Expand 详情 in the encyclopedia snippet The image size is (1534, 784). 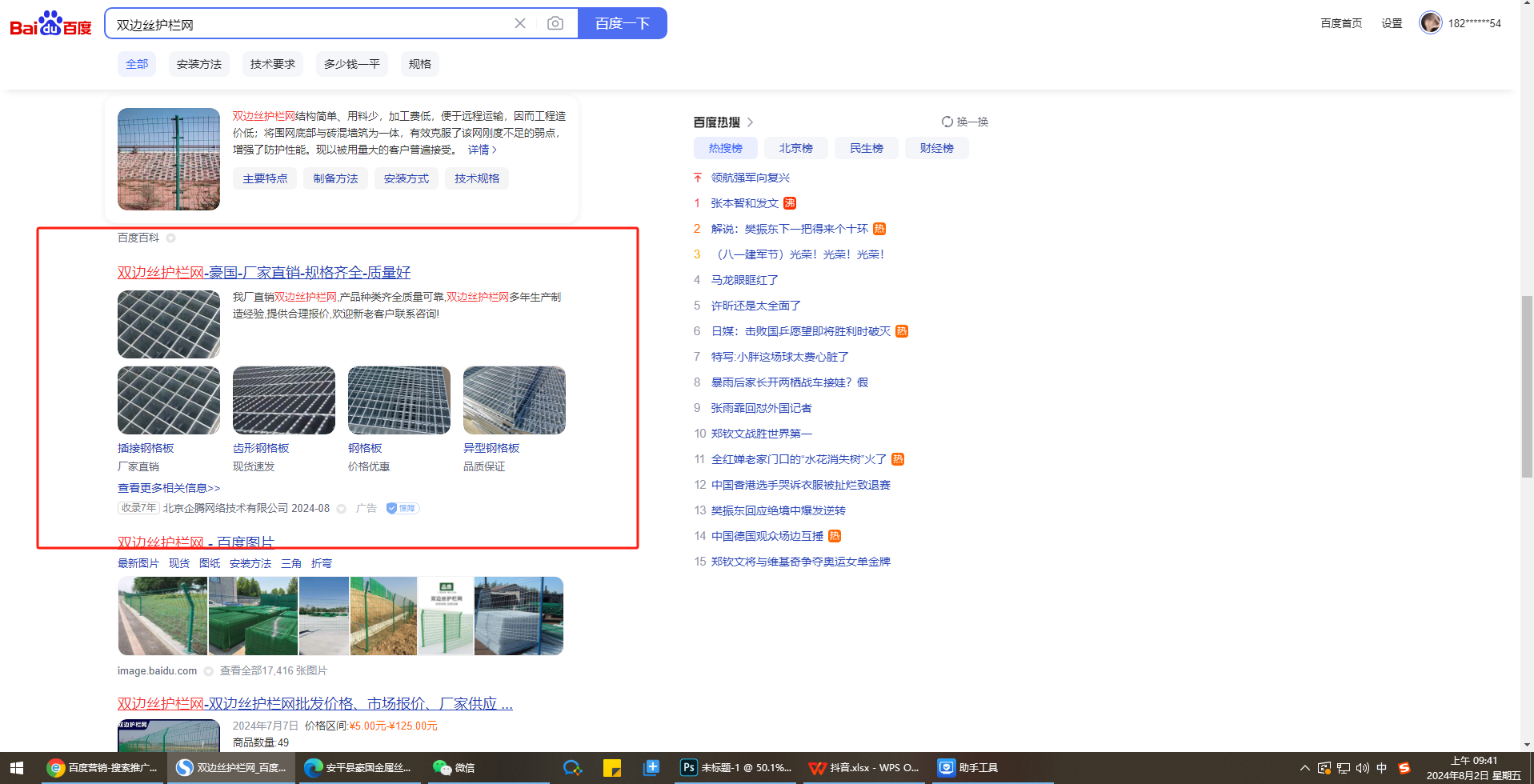[x=482, y=150]
